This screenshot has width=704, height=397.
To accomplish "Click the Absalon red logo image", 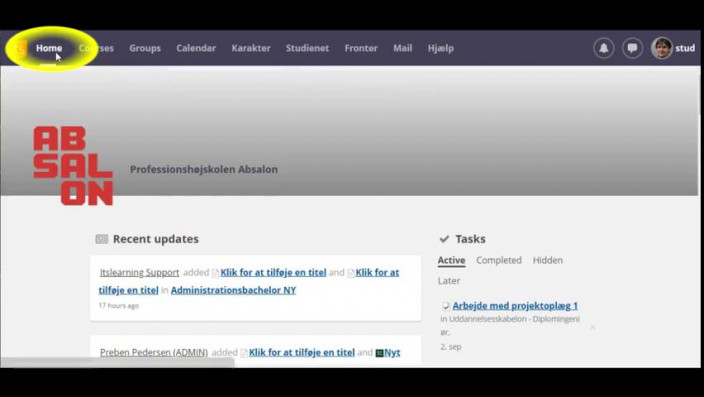I will coord(73,166).
